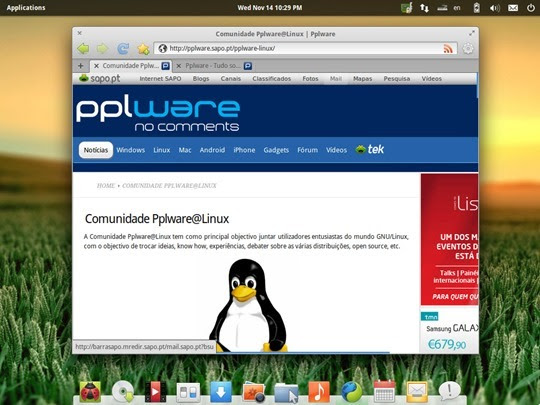Close the Pplware - Tudo so... tab
The width and height of the screenshot is (540, 405).
(x=179, y=65)
